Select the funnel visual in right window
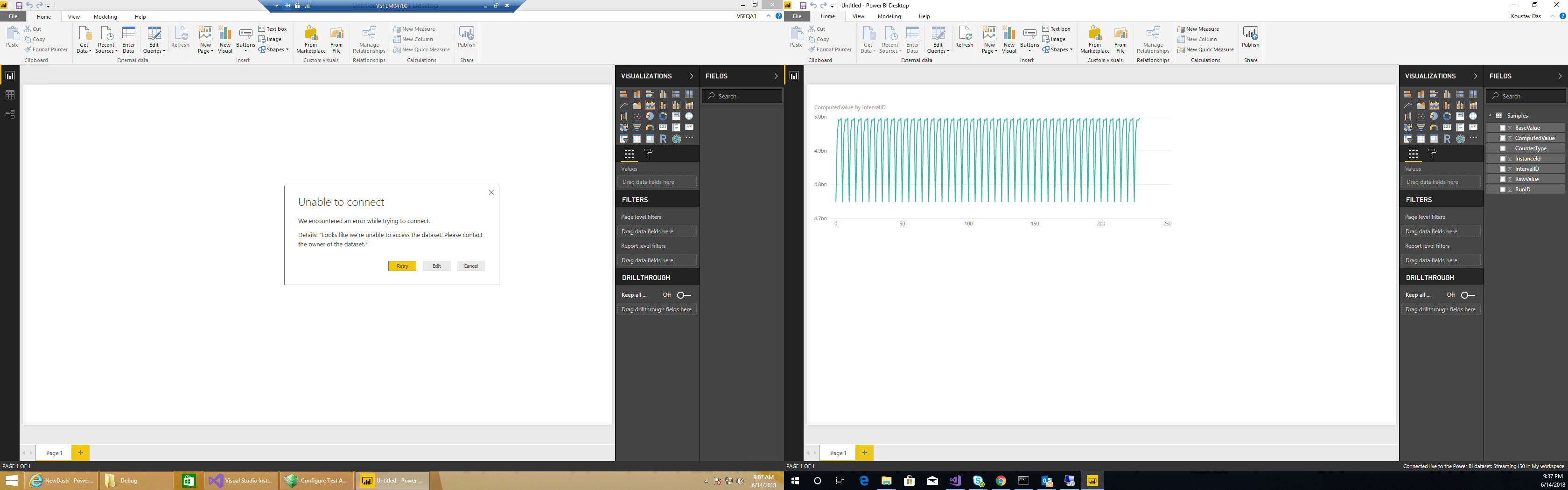The height and width of the screenshot is (490, 1568). tap(1421, 128)
